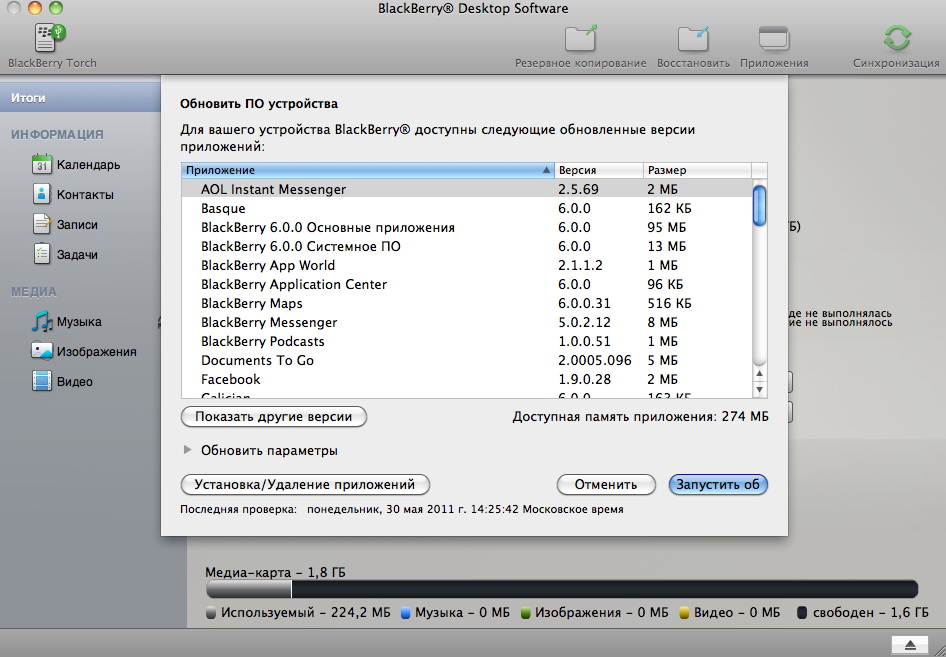Viewport: 946px width, 657px height.
Task: Click the application list scrollbar thumb
Action: point(760,205)
